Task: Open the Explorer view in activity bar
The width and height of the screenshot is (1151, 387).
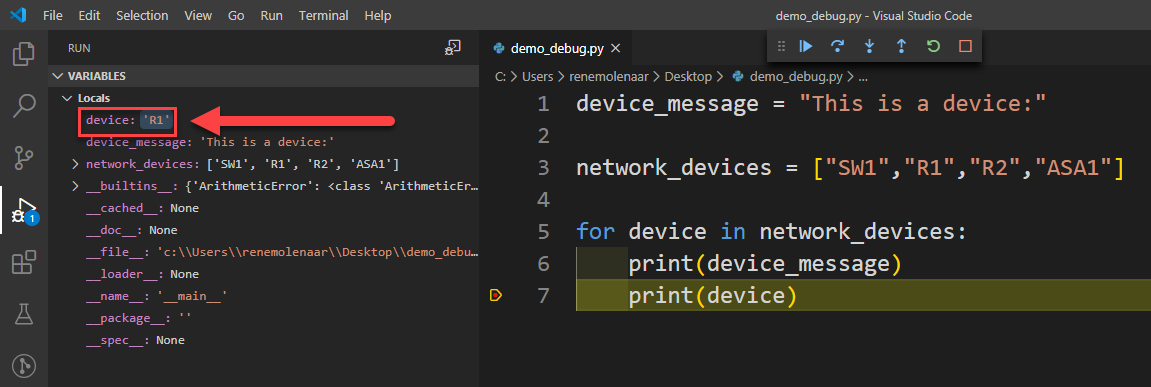Action: click(x=24, y=54)
